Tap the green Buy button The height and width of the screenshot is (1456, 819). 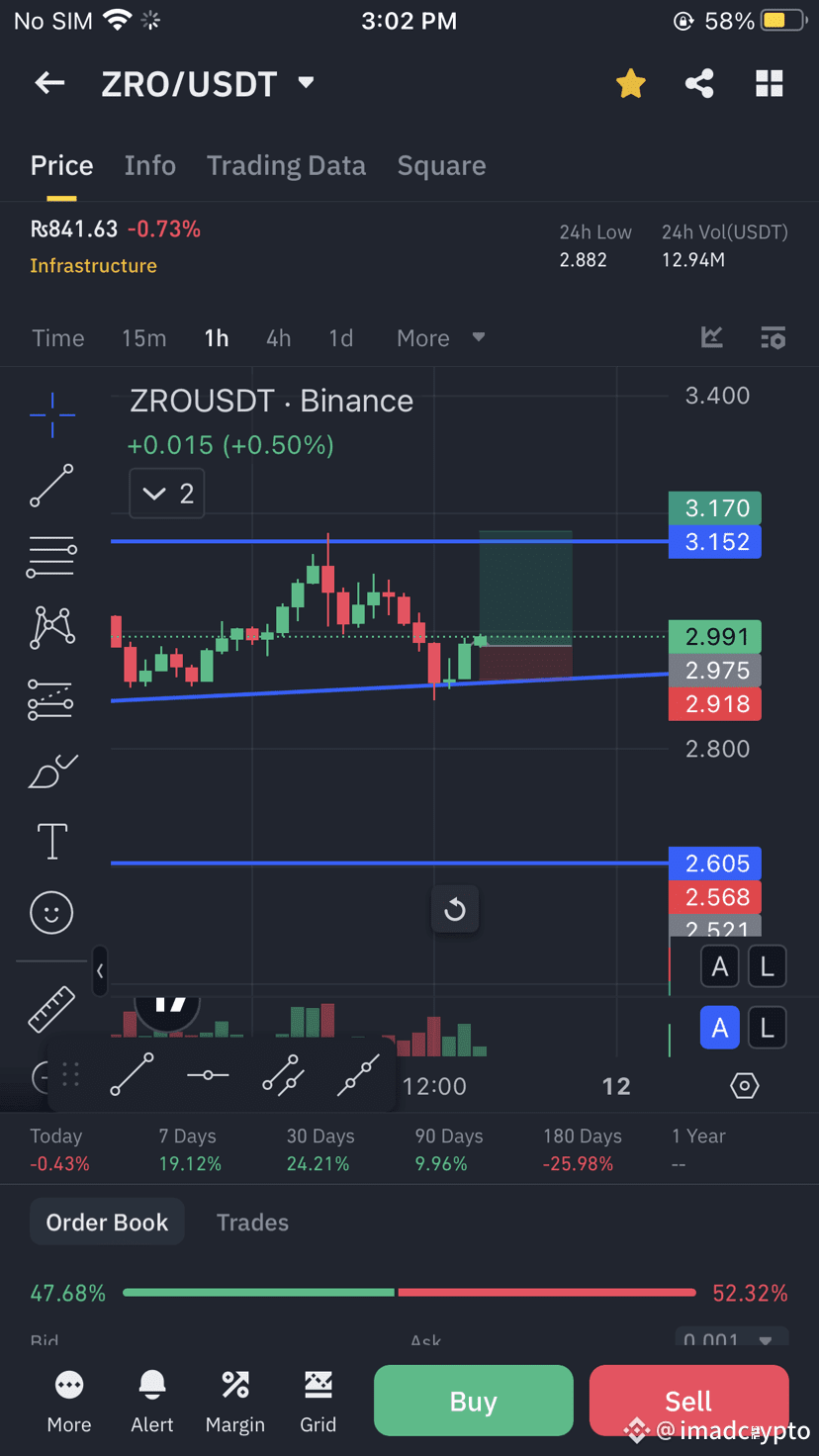[x=474, y=1401]
